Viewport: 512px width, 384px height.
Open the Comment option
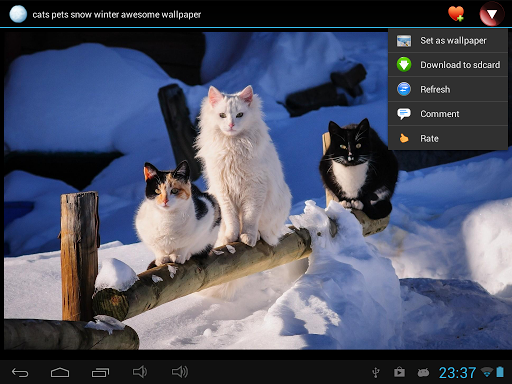448,114
